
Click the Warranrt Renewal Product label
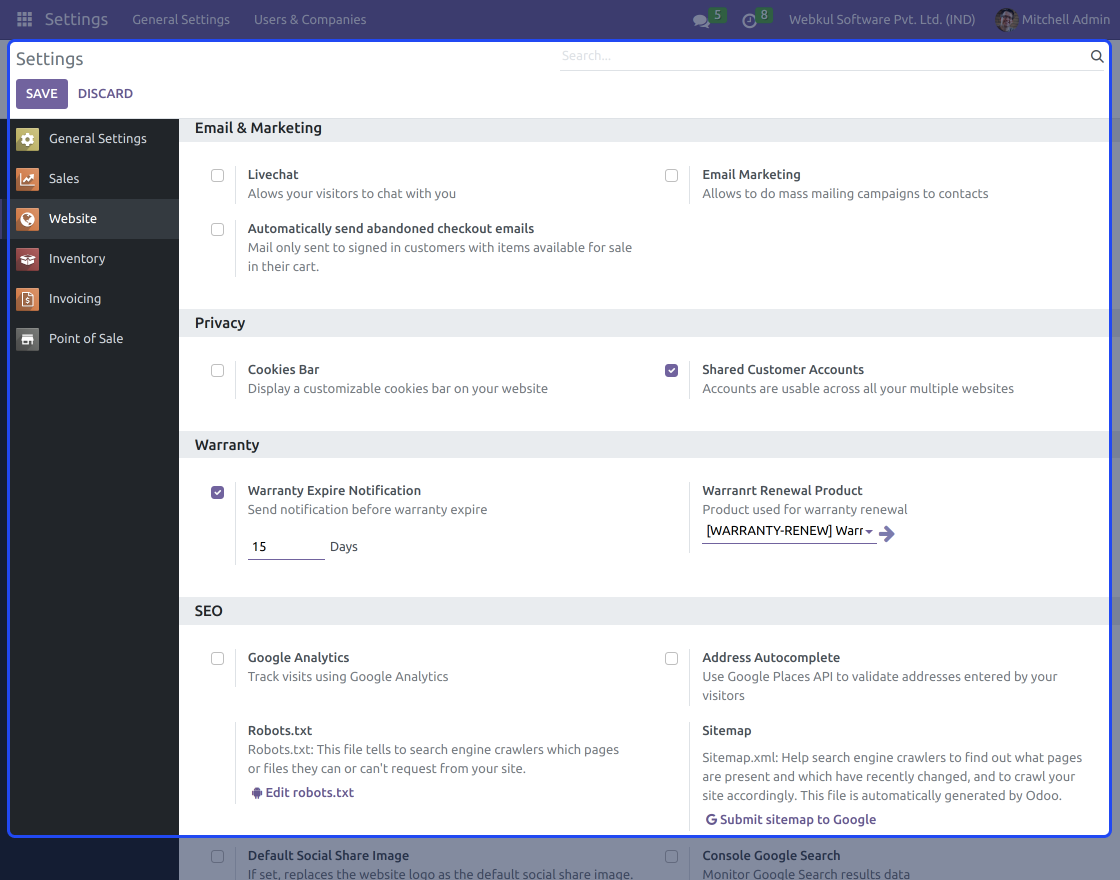pyautogui.click(x=782, y=491)
